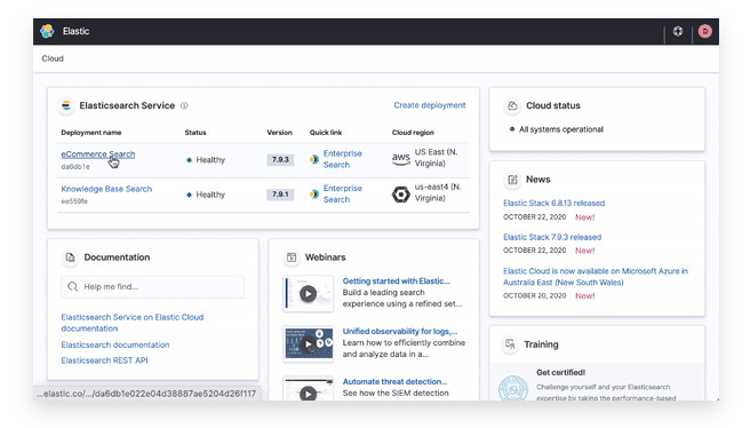Open Elasticsearch REST API link
This screenshot has width=750, height=428.
coord(104,361)
